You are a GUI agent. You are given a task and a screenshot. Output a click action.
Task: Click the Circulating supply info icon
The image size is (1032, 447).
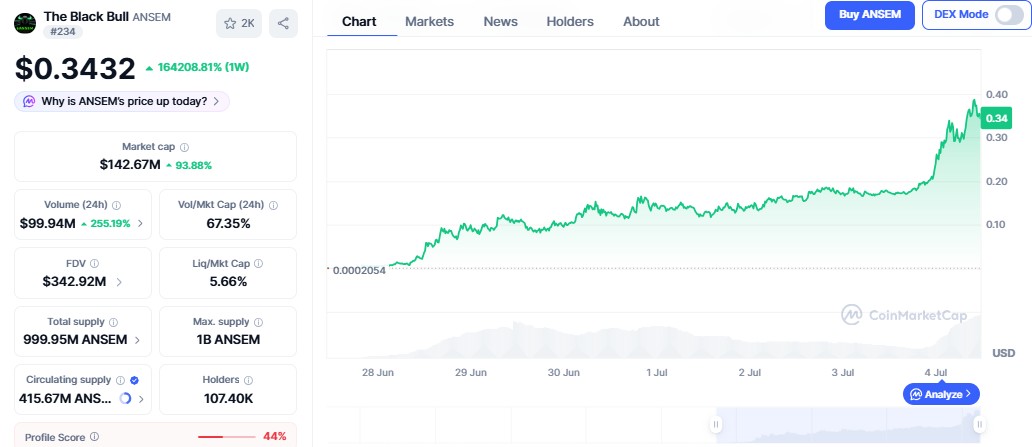pos(120,380)
